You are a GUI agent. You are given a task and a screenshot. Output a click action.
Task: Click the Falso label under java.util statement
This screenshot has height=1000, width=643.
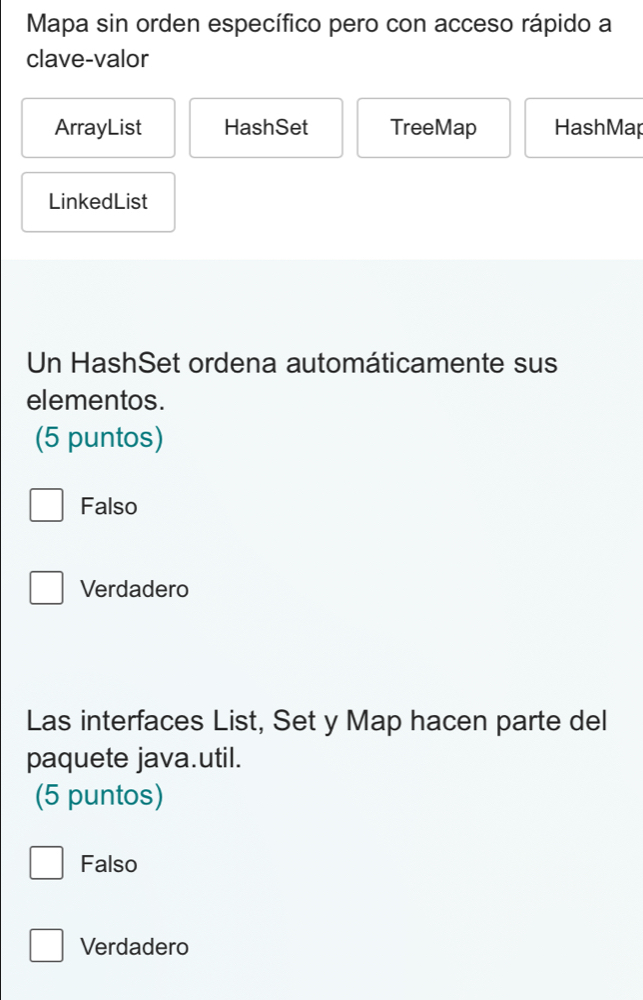[x=109, y=864]
